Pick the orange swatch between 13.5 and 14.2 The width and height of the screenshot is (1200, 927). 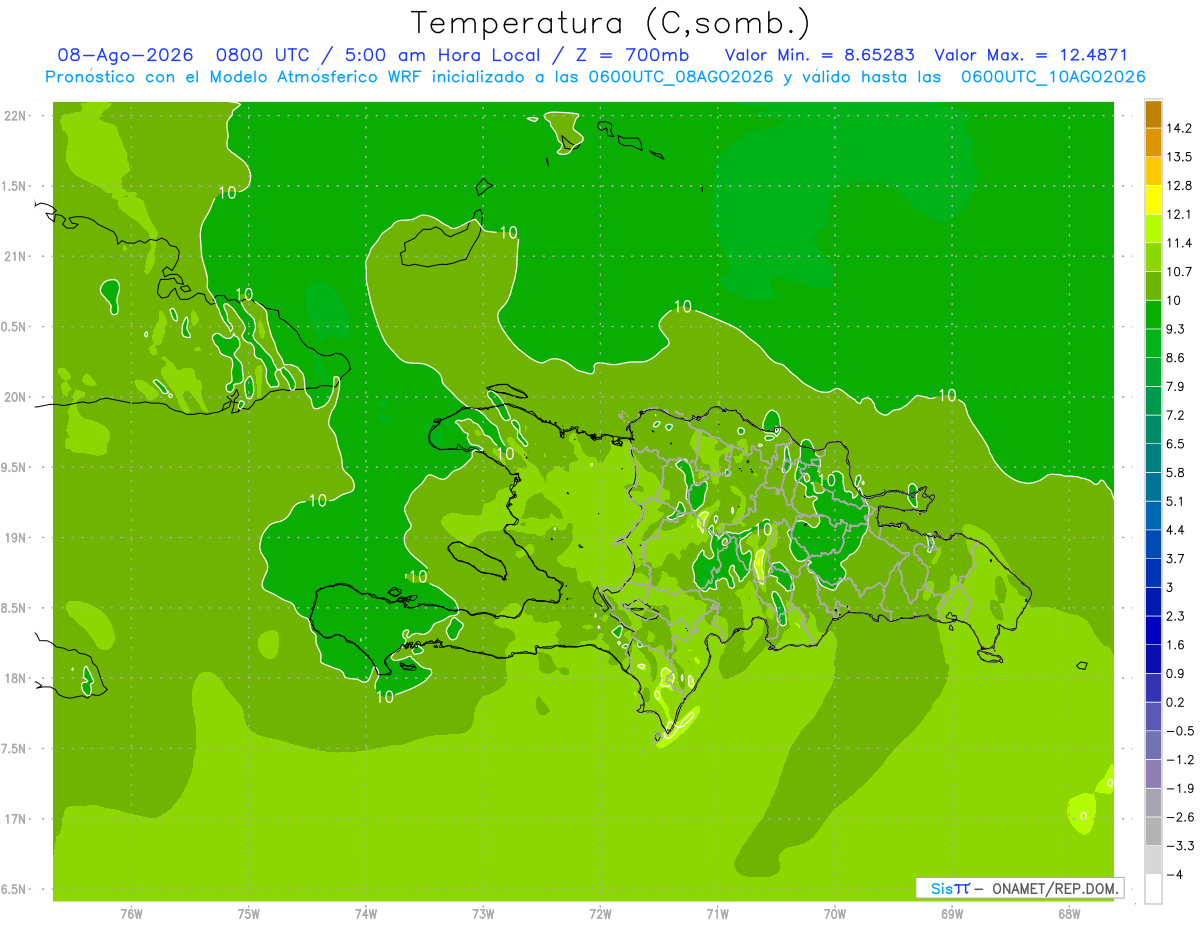pos(1153,143)
